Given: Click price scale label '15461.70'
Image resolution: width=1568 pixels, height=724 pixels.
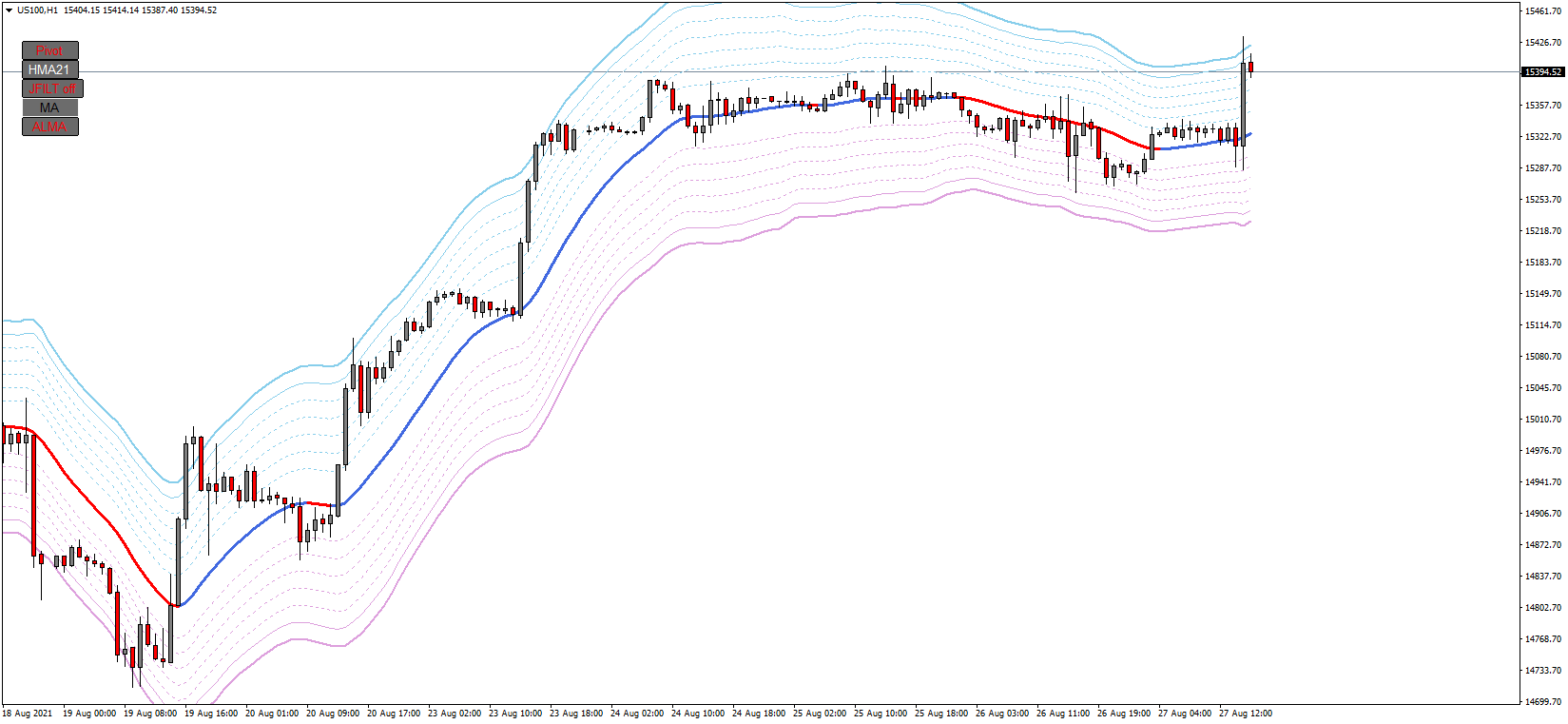Looking at the screenshot, I should click(1543, 11).
